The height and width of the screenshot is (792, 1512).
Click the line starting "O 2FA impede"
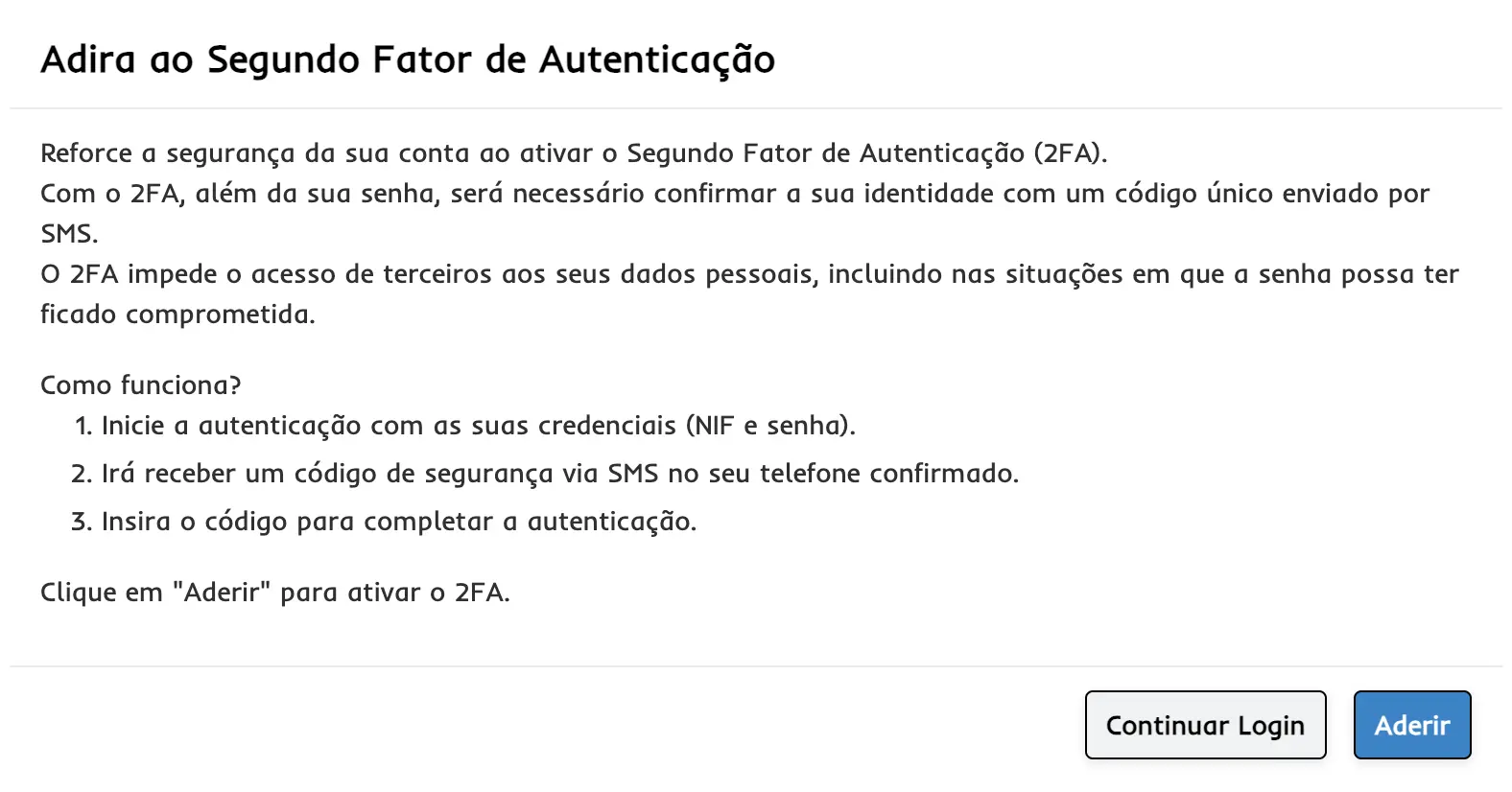point(748,274)
